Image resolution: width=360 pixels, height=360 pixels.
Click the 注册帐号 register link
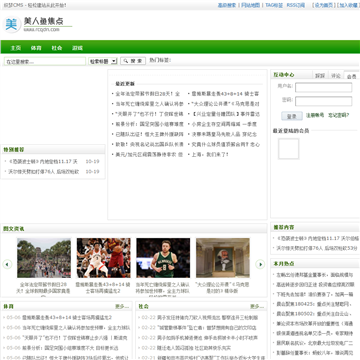coord(315,115)
